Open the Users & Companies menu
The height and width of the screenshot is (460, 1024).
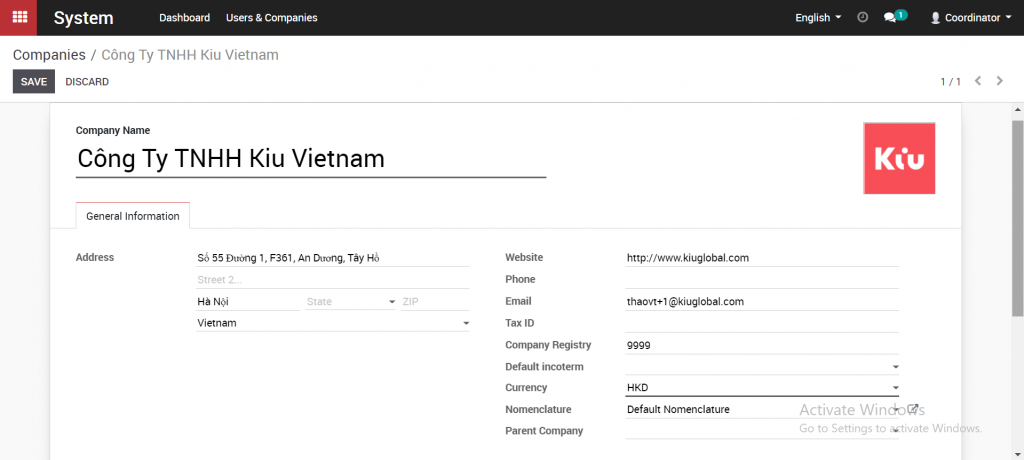click(272, 18)
